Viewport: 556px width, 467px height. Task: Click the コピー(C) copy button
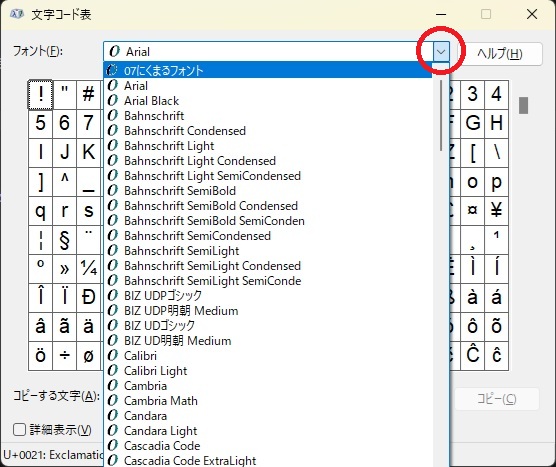tap(496, 399)
